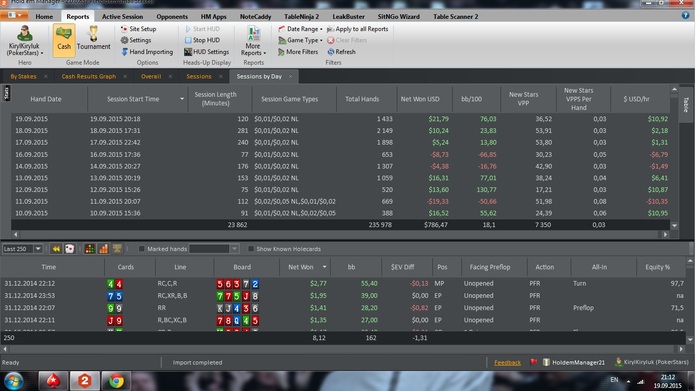This screenshot has height=391, width=700.
Task: Open LeakBuster ribbon tab
Action: (348, 17)
